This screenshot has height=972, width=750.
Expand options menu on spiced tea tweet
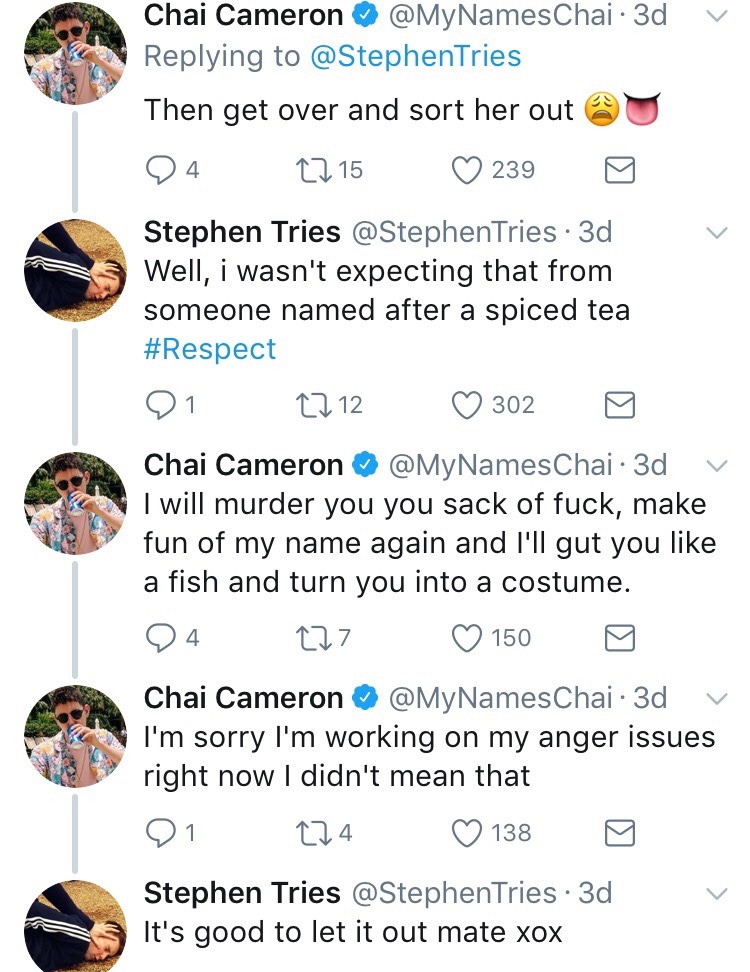[x=716, y=232]
